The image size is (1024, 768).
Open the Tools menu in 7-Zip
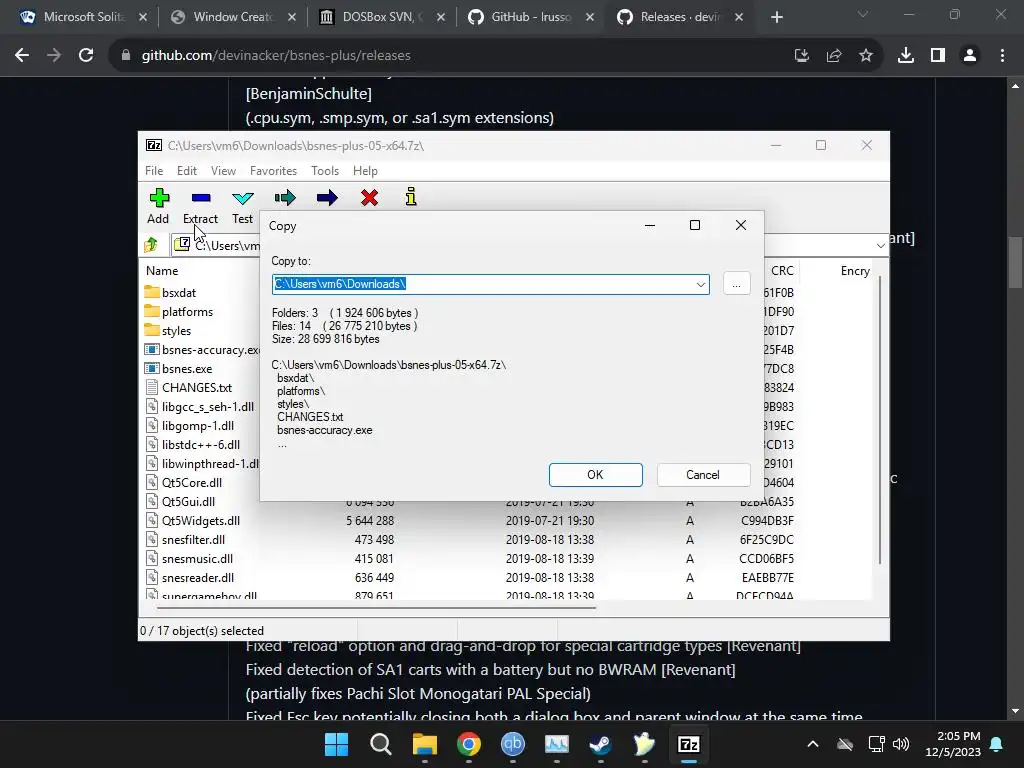click(325, 170)
